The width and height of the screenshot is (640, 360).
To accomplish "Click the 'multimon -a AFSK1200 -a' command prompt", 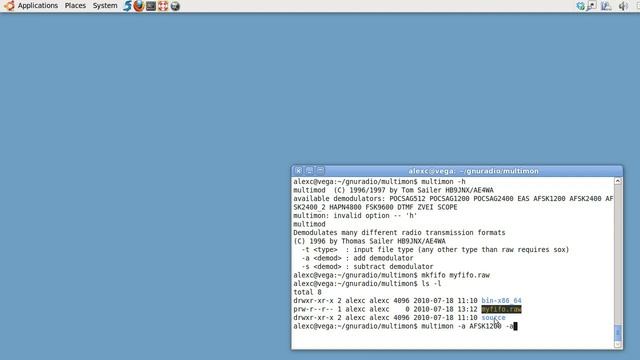I will coord(405,326).
